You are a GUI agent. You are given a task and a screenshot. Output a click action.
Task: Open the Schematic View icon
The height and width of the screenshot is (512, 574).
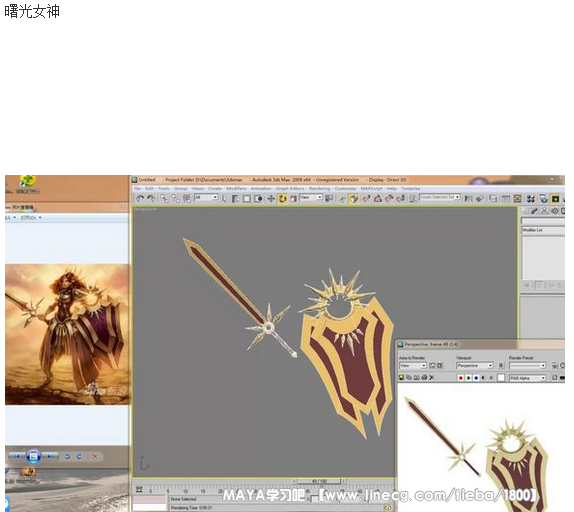point(517,198)
